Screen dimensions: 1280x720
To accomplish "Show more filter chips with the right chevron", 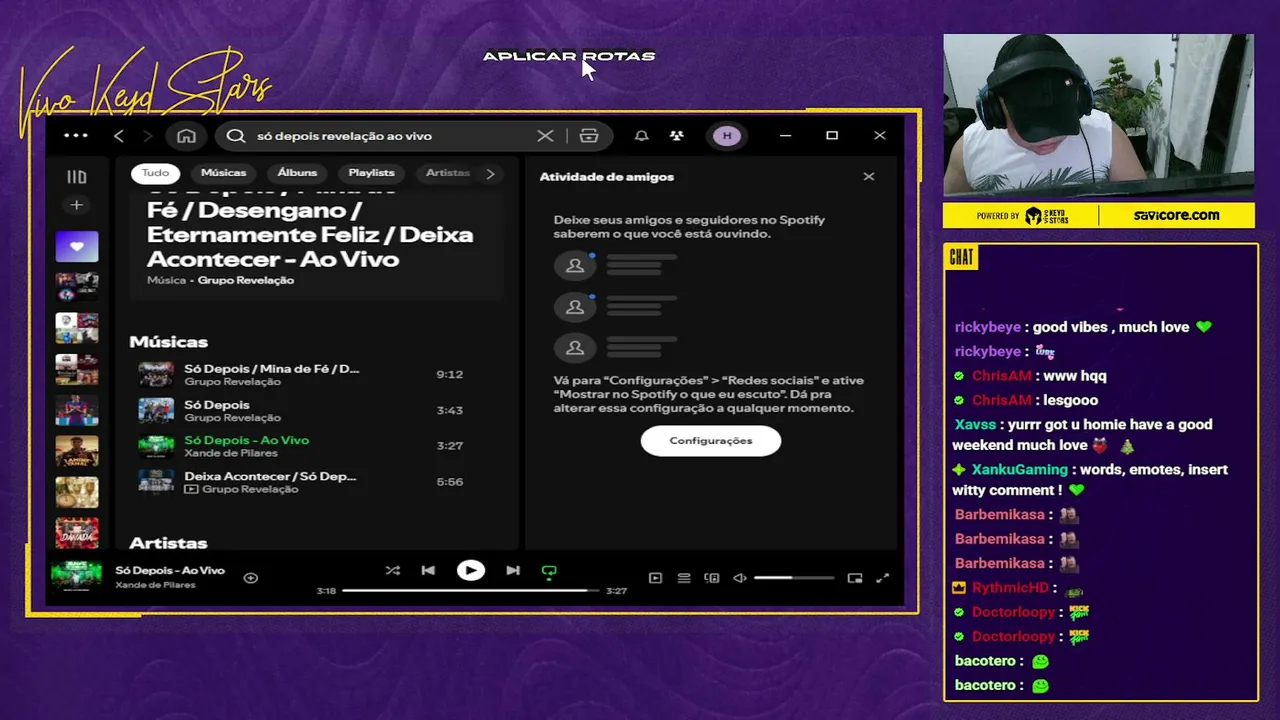I will pyautogui.click(x=490, y=173).
